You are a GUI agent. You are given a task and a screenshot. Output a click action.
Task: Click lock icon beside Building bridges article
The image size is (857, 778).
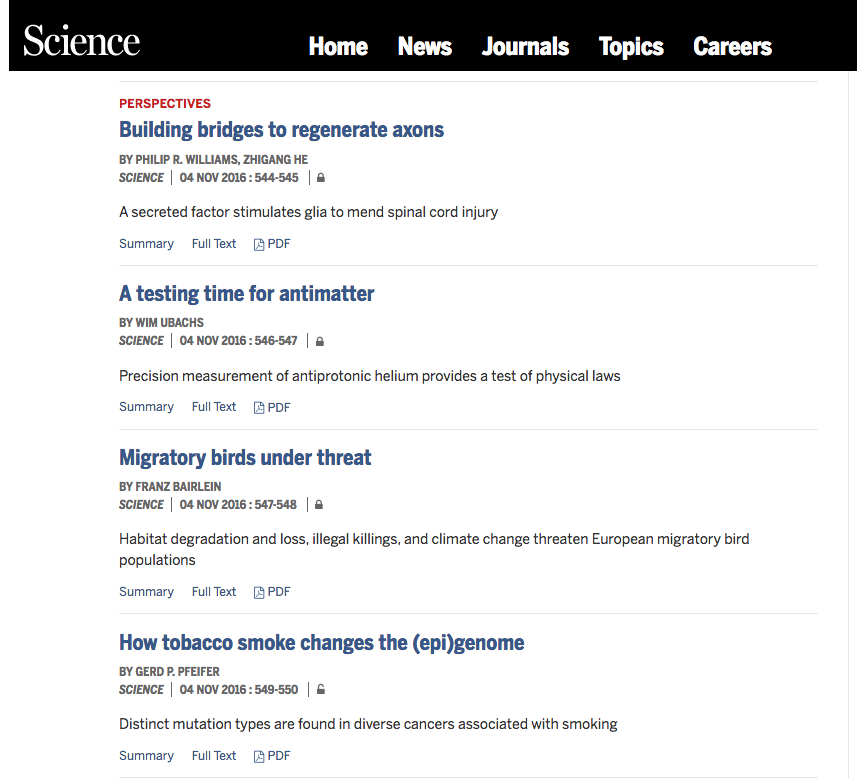click(x=321, y=178)
